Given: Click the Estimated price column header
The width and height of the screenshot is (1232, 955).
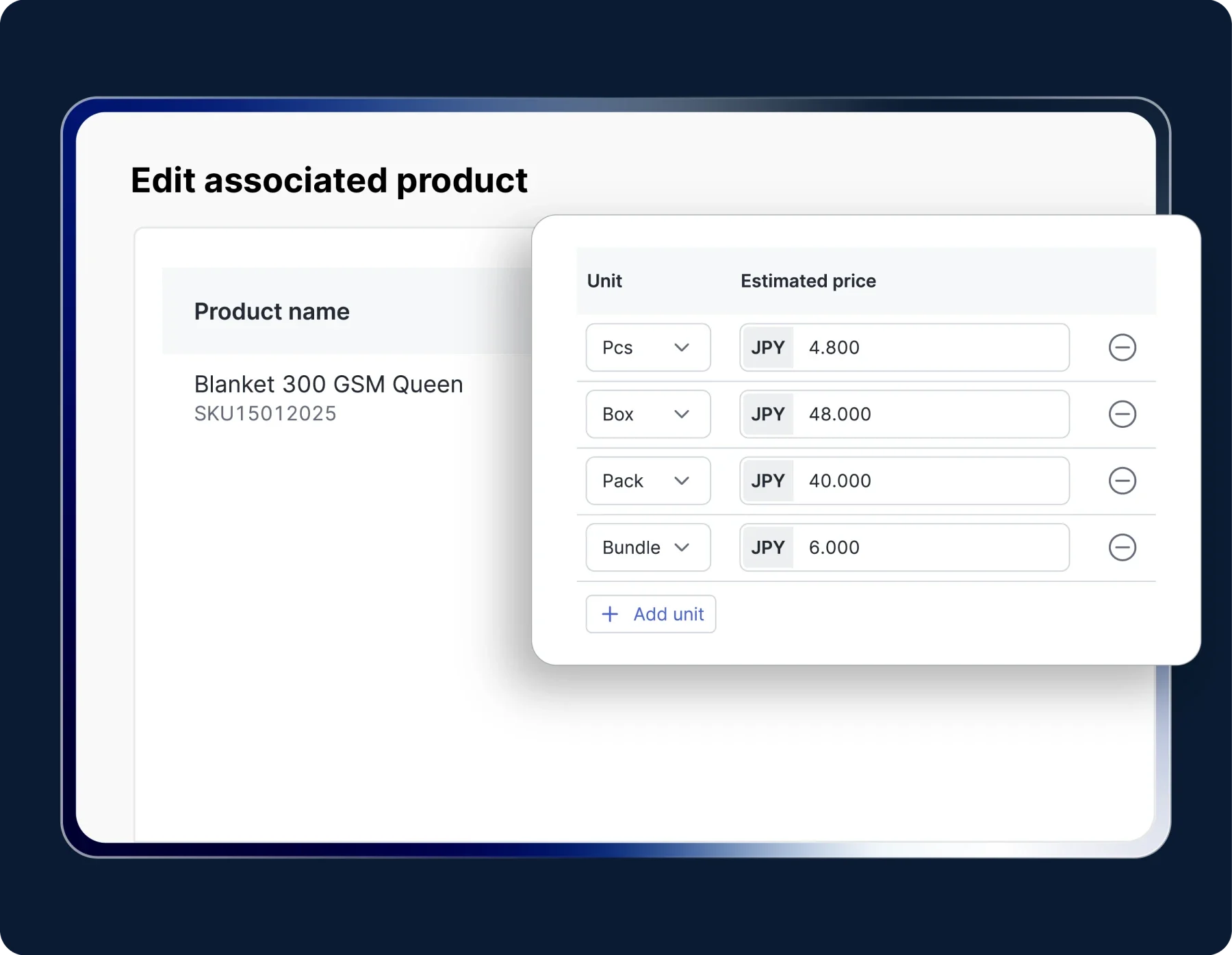Looking at the screenshot, I should click(x=808, y=281).
